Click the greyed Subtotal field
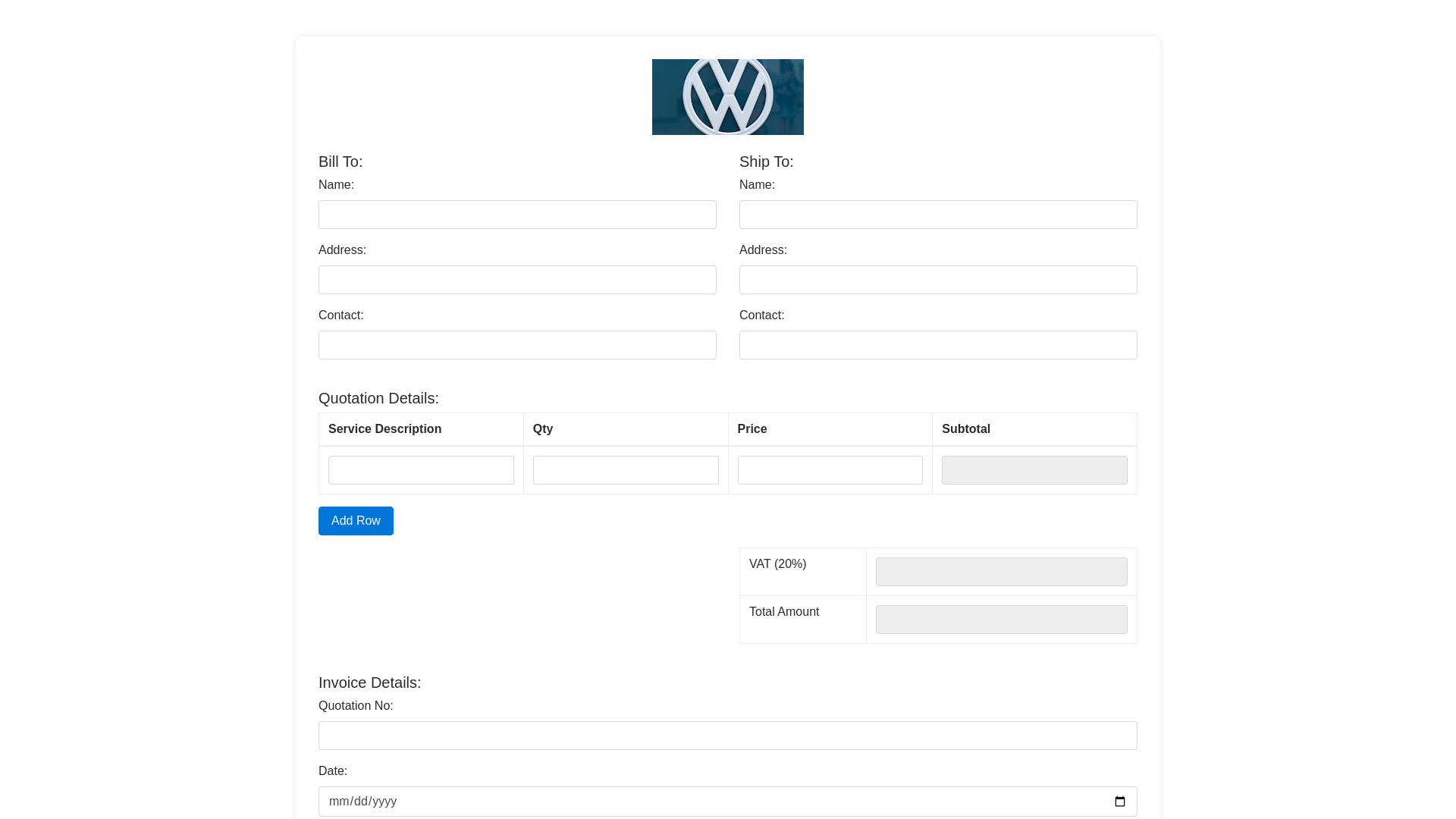 [1034, 470]
